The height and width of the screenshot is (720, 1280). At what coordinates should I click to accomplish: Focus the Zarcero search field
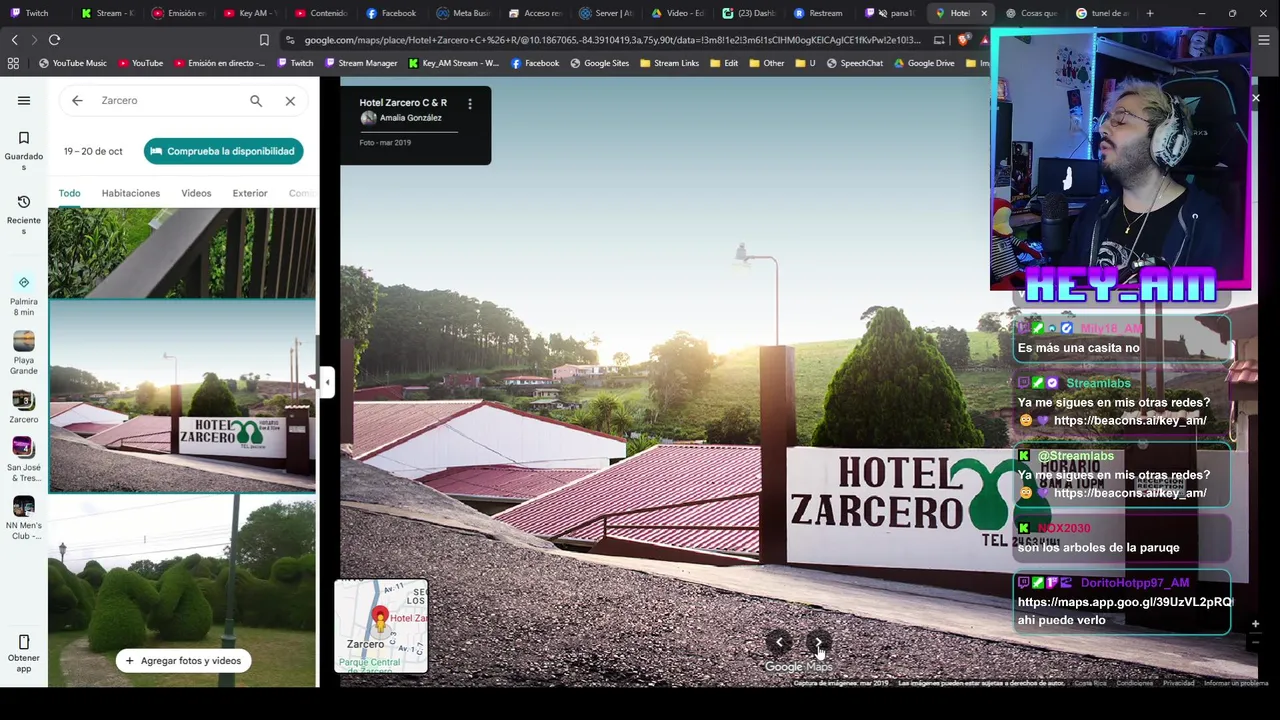(170, 100)
